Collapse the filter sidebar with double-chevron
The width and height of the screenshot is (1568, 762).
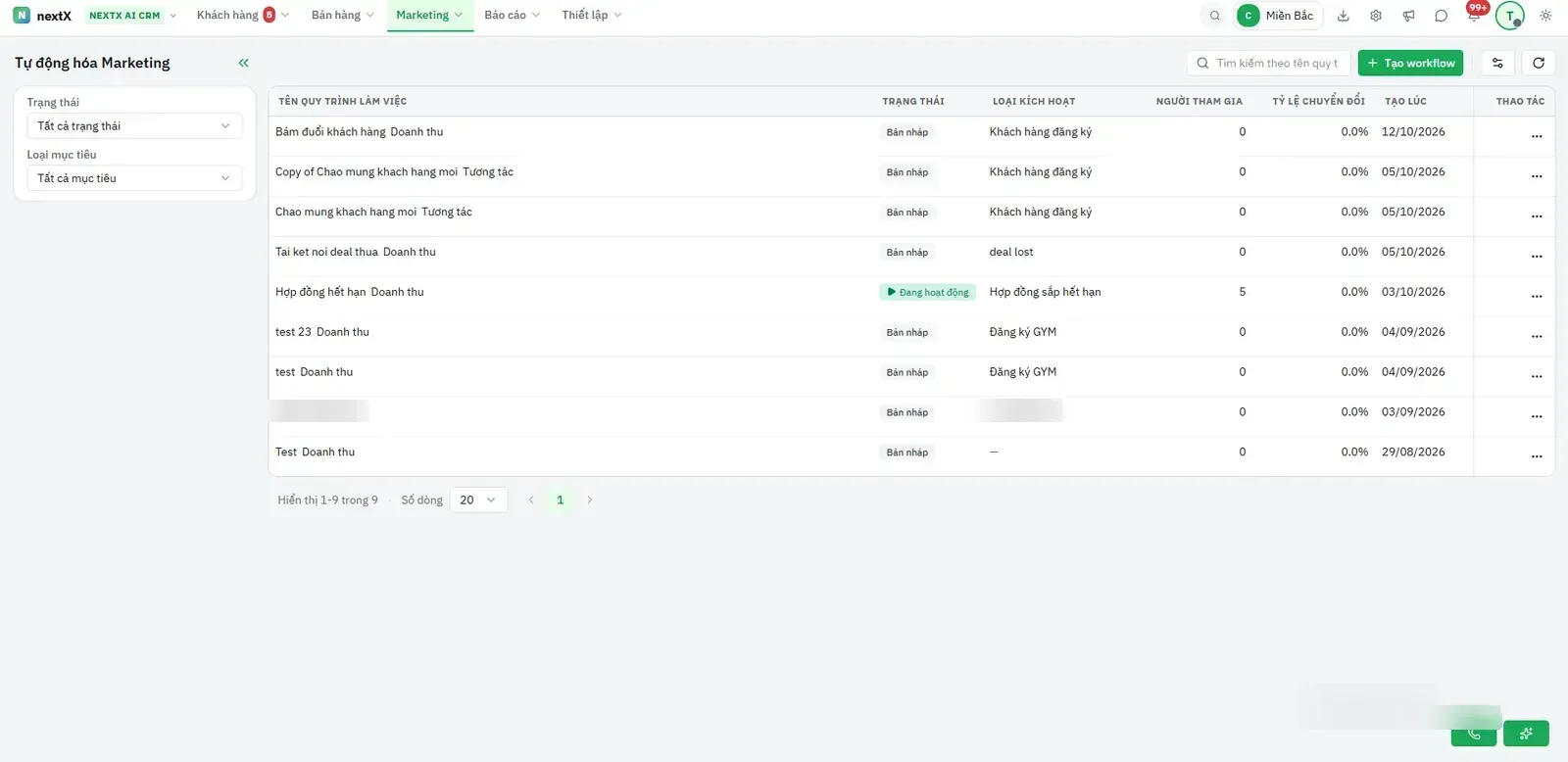243,63
